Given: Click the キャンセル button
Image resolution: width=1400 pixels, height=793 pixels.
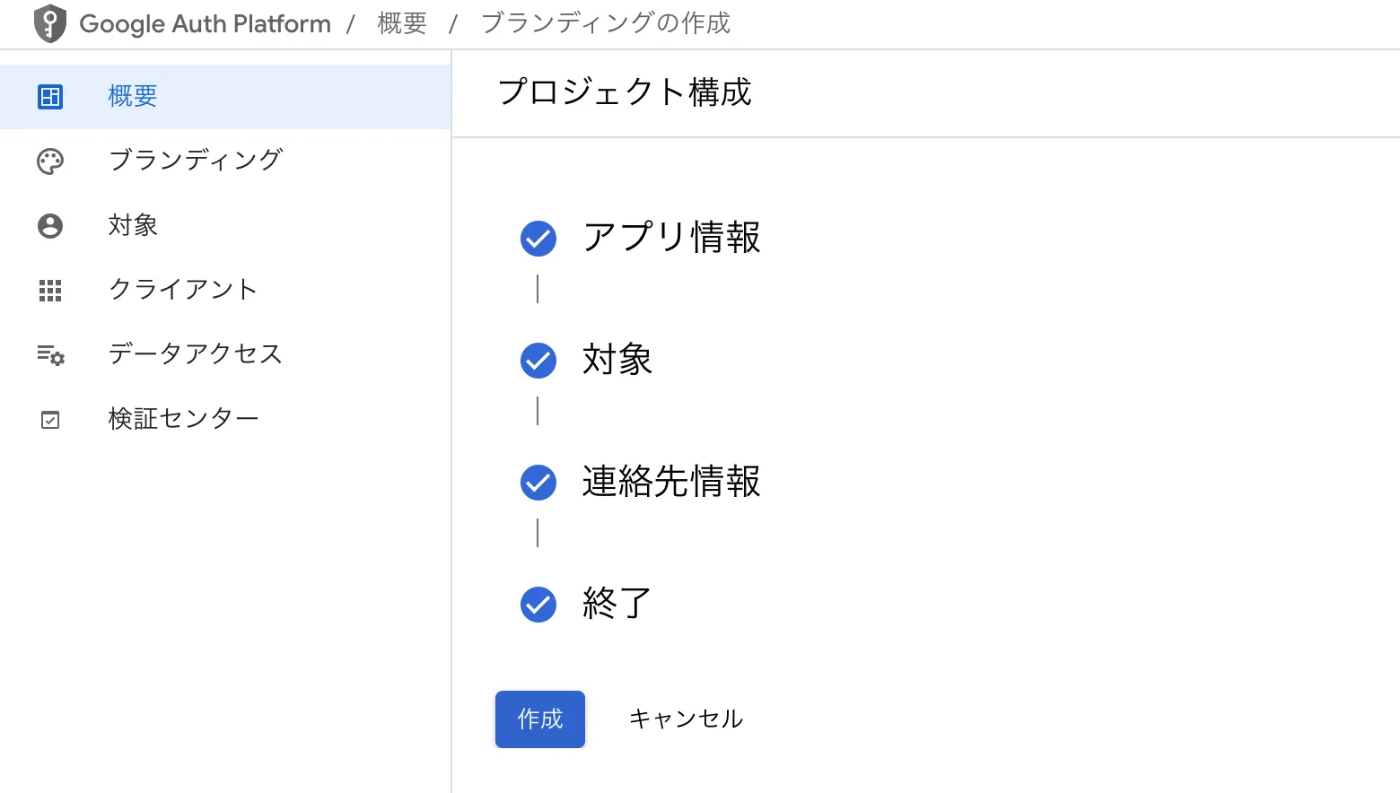Looking at the screenshot, I should coord(685,719).
